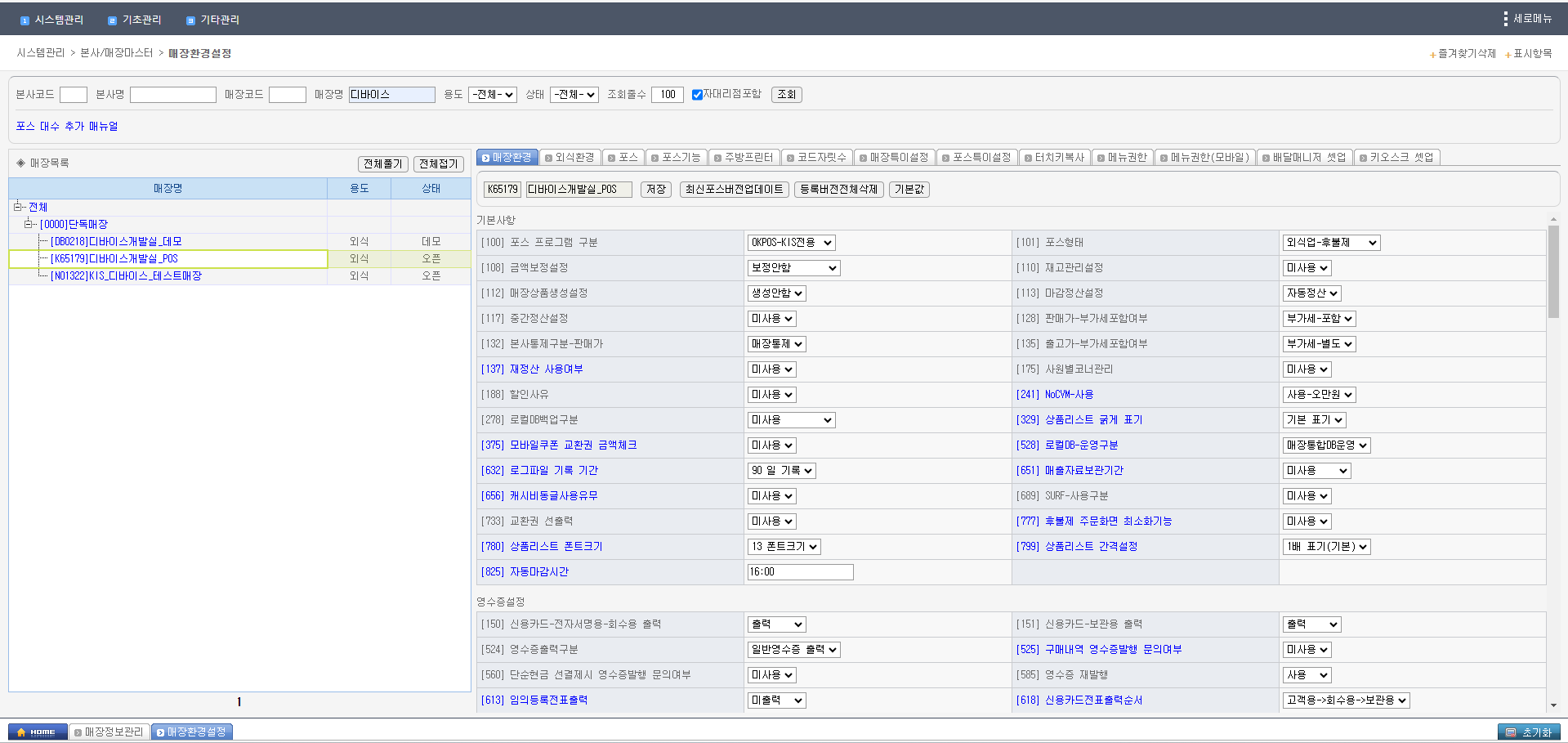The width and height of the screenshot is (1568, 743).
Task: Switch to the 외식환경 tab
Action: tap(570, 157)
